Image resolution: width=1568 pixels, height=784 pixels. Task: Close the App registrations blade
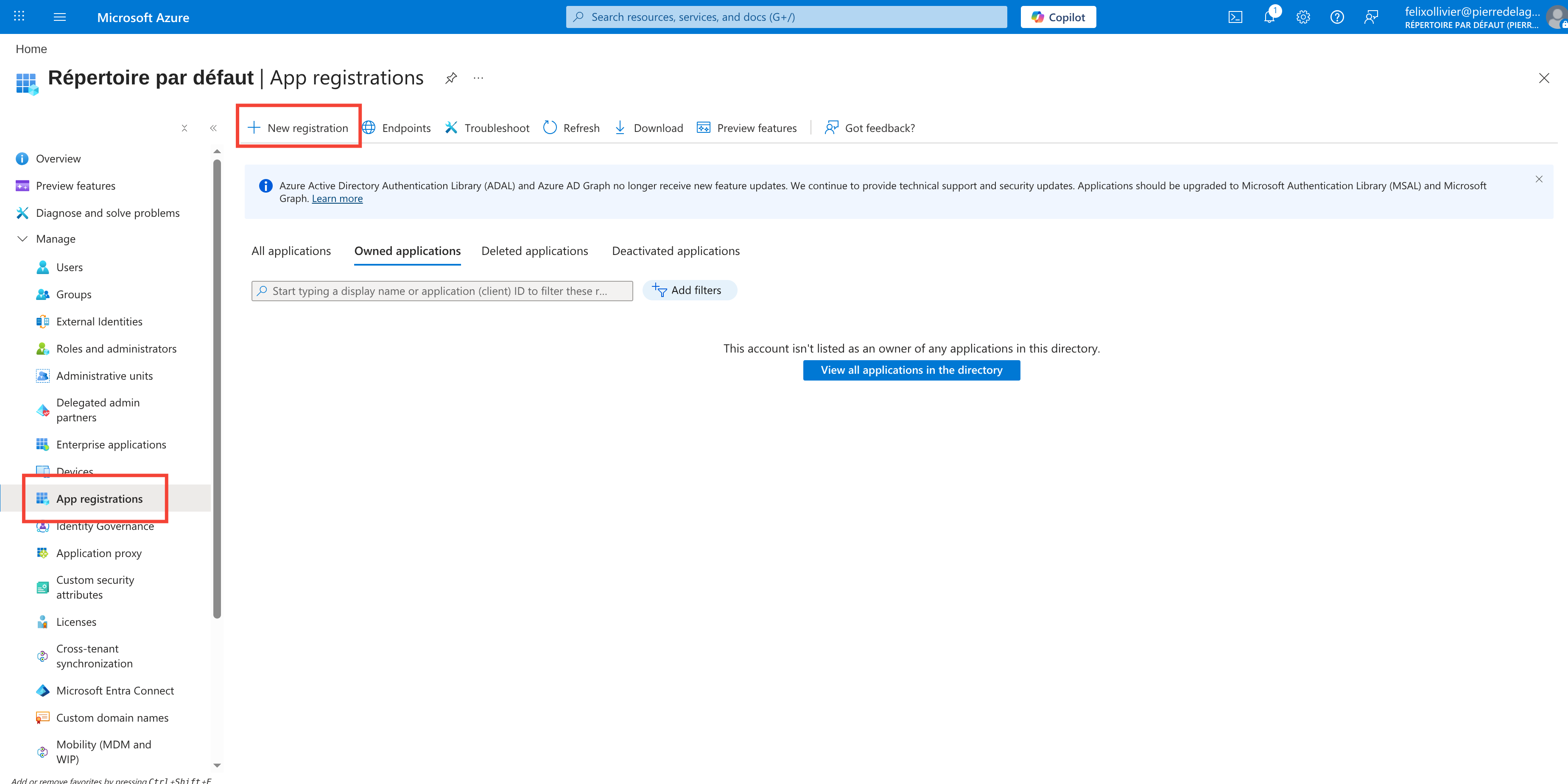(1544, 78)
